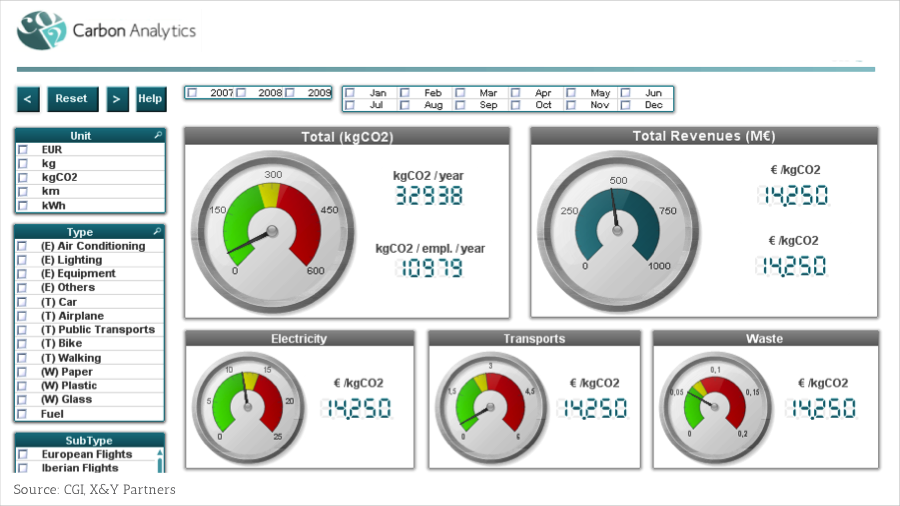900x506 pixels.
Task: Click the forward arrow button
Action: pyautogui.click(x=118, y=99)
